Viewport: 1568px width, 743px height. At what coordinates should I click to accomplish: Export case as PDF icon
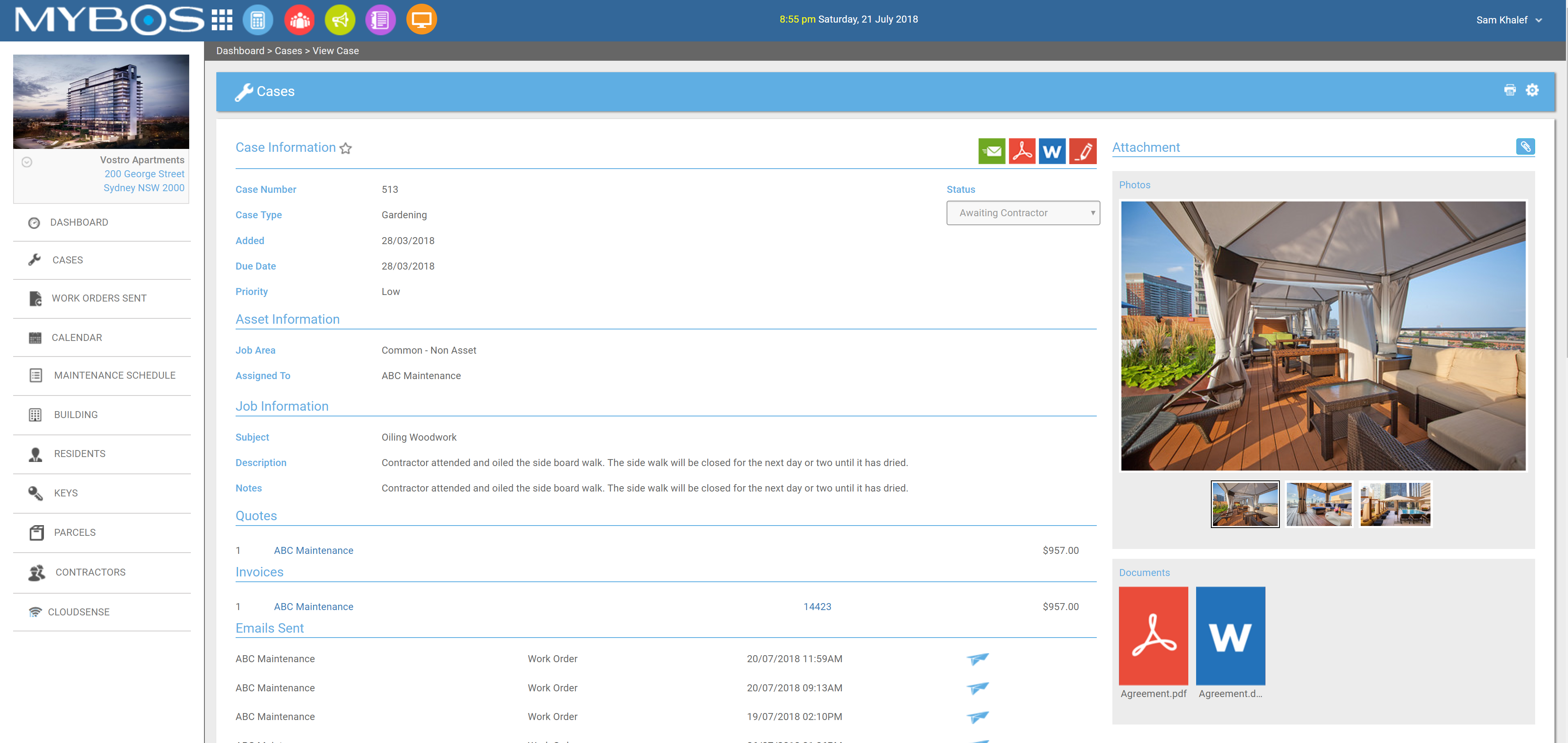tap(1021, 151)
